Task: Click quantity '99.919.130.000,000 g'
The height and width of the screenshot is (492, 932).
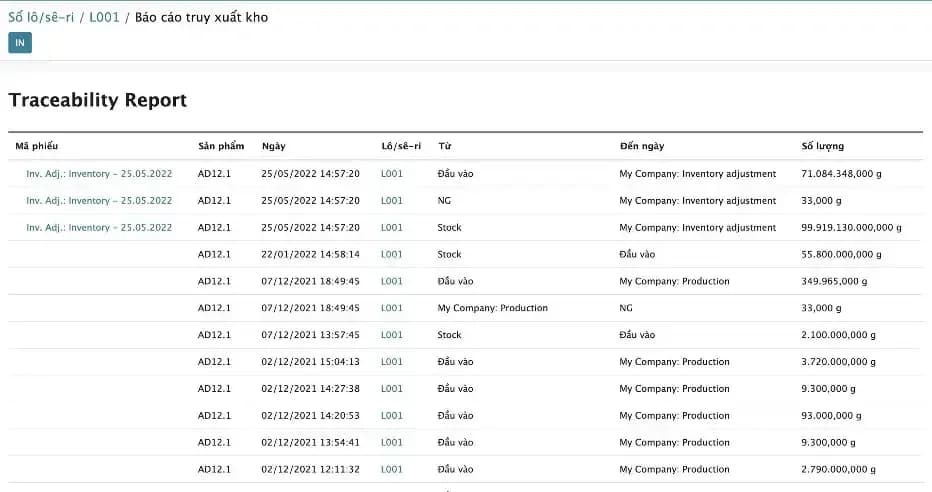Action: [x=851, y=228]
